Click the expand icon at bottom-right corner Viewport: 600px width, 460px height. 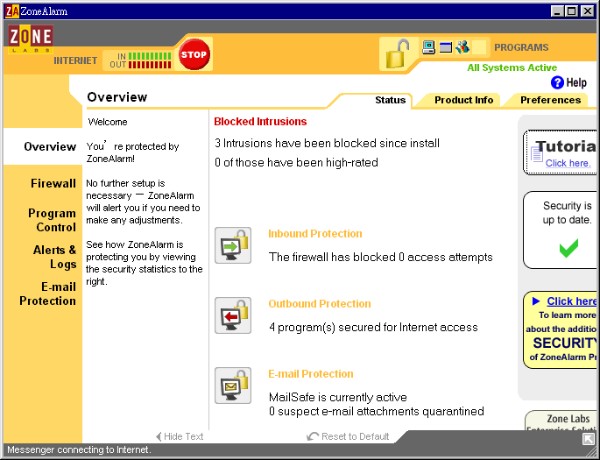pyautogui.click(x=588, y=439)
